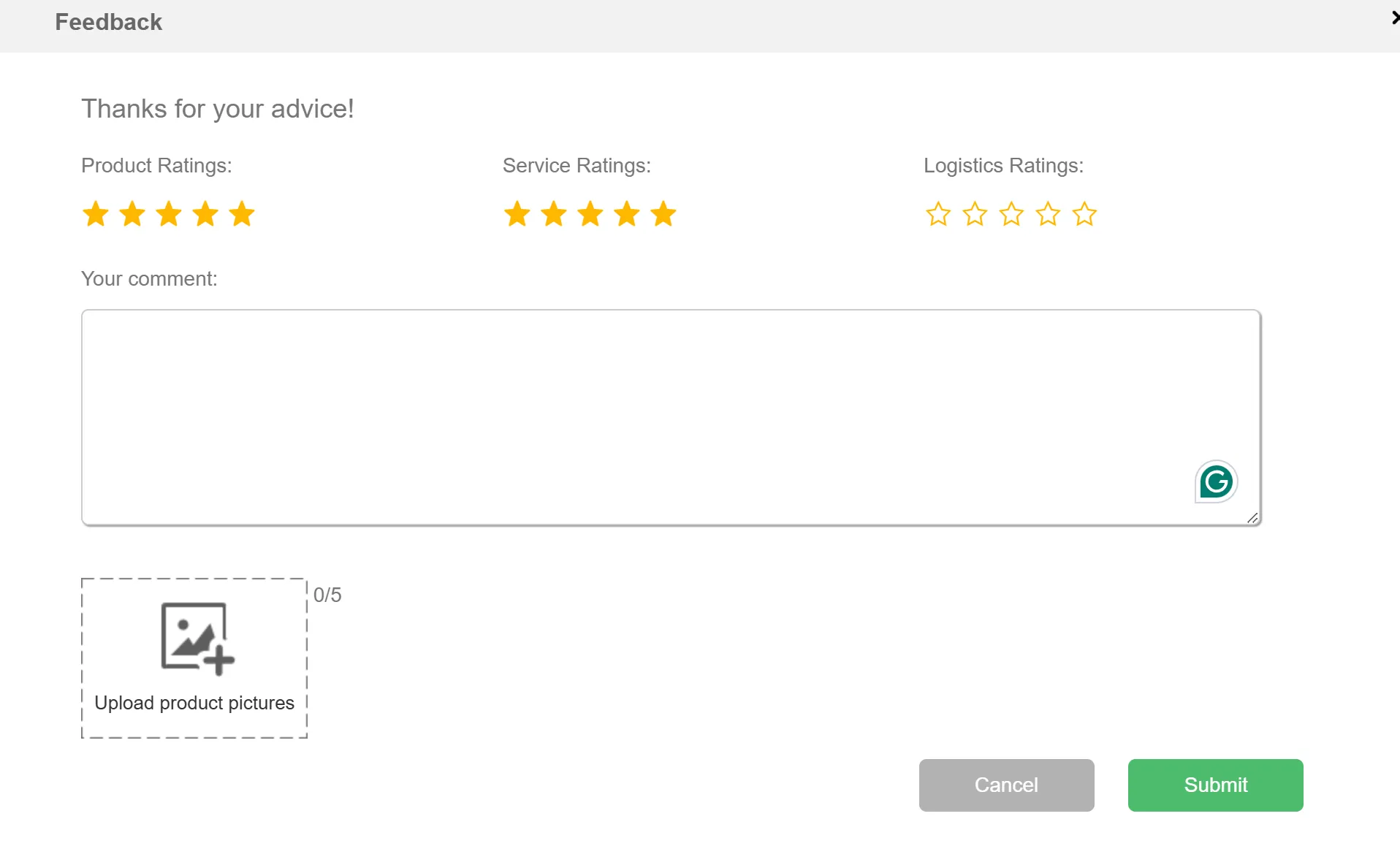Viewport: 1400px width, 865px height.
Task: Set Service Ratings to four stars
Action: pyautogui.click(x=627, y=215)
